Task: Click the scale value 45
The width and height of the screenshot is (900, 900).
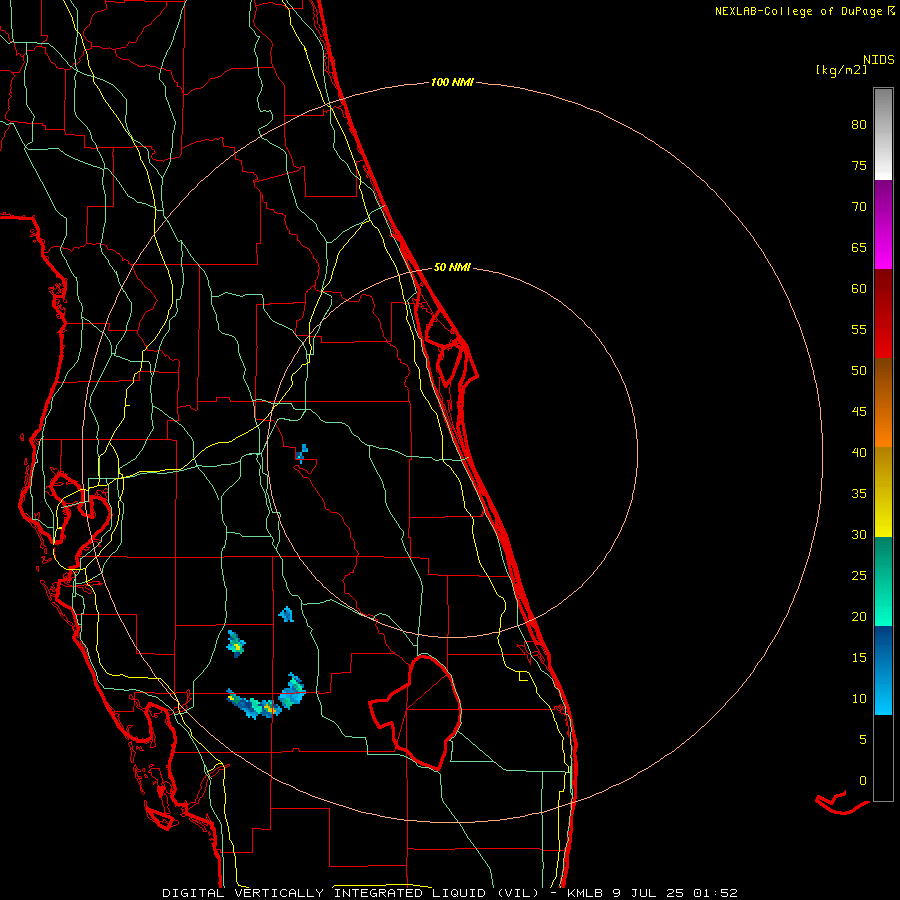Action: click(859, 412)
